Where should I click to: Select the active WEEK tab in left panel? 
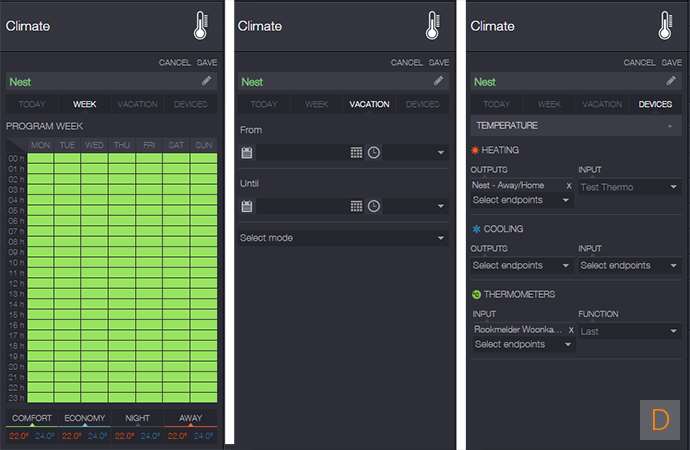pyautogui.click(x=84, y=104)
